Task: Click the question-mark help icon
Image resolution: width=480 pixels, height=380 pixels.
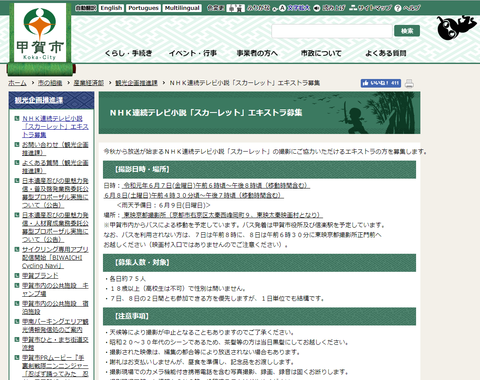Action: [398, 8]
